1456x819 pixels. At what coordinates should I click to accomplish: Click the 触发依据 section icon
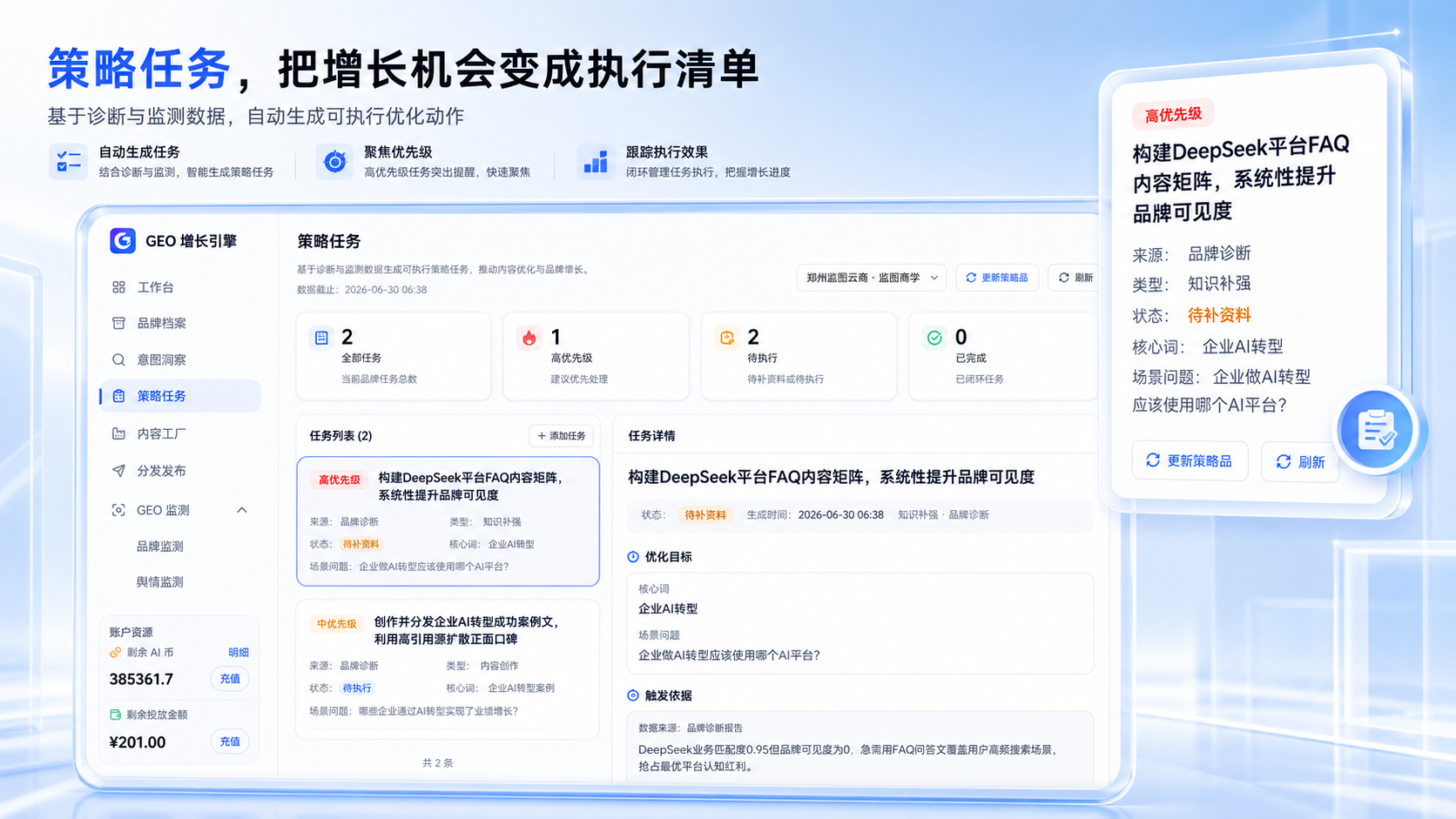pyautogui.click(x=633, y=695)
